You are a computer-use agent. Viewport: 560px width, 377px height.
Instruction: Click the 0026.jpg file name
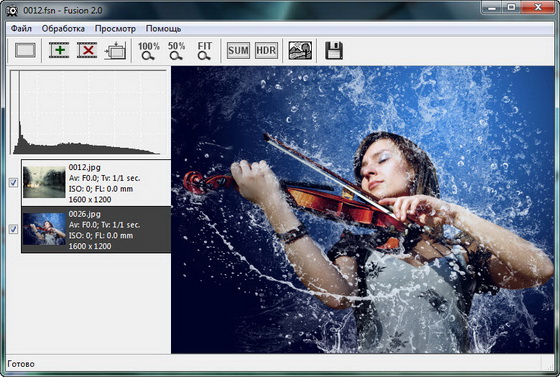(84, 214)
